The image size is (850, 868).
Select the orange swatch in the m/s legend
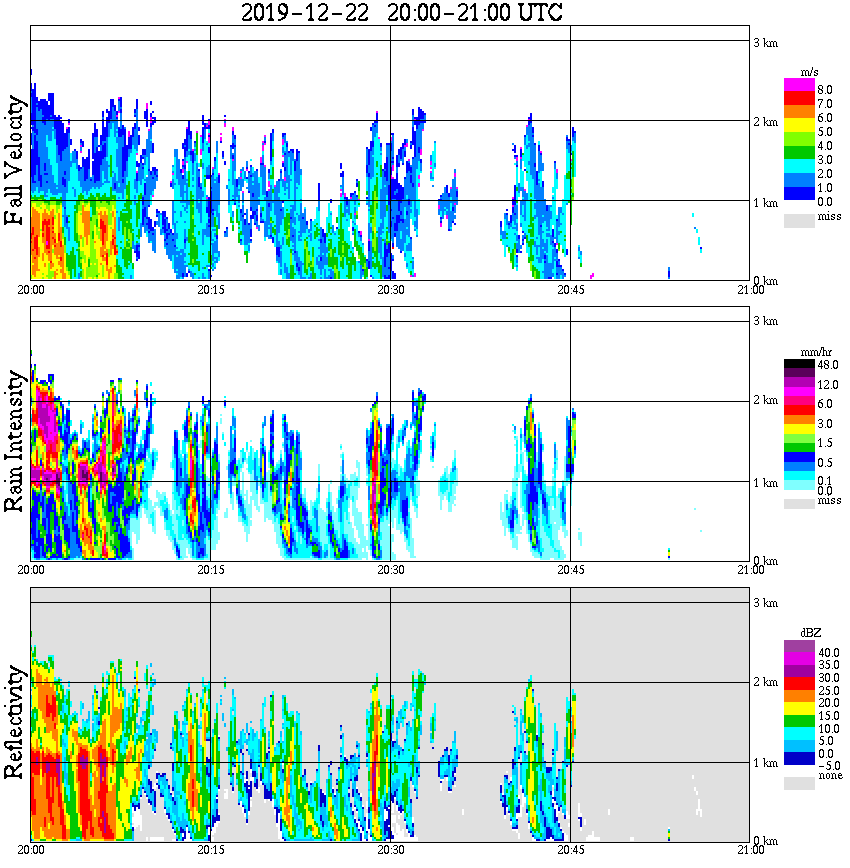pos(799,112)
